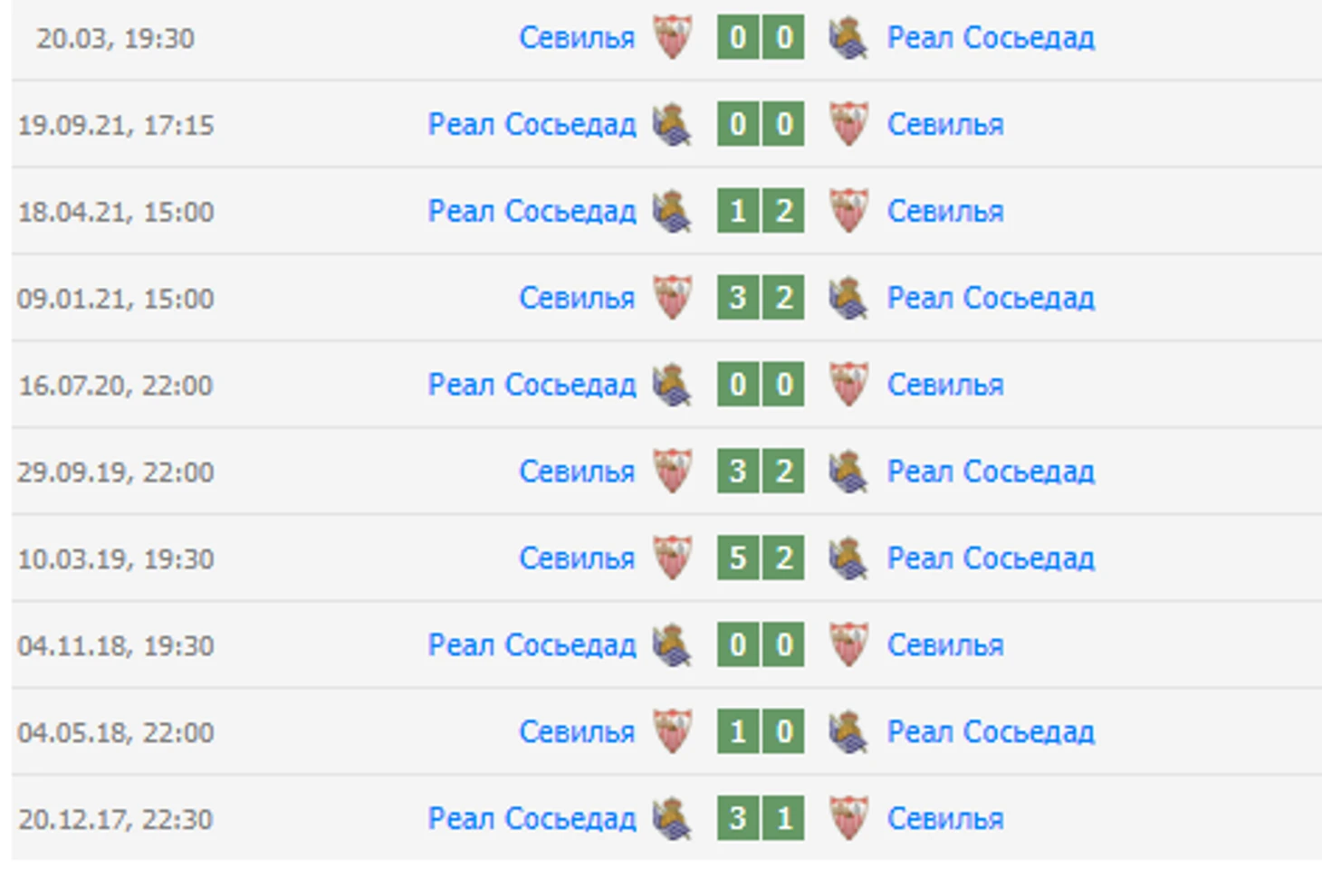Open Реал Сосьедад link in the 20.12.17 match
This screenshot has height=896, width=1322.
[x=532, y=819]
